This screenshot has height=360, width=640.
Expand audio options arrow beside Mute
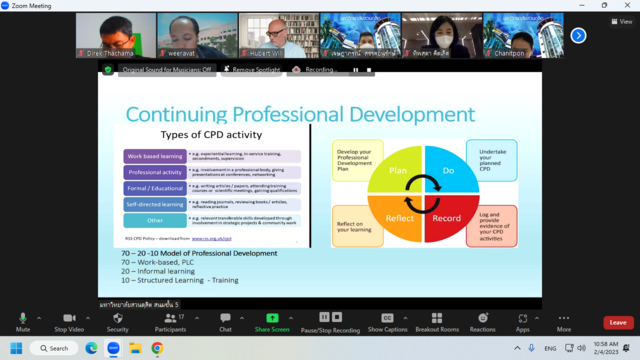(39, 318)
